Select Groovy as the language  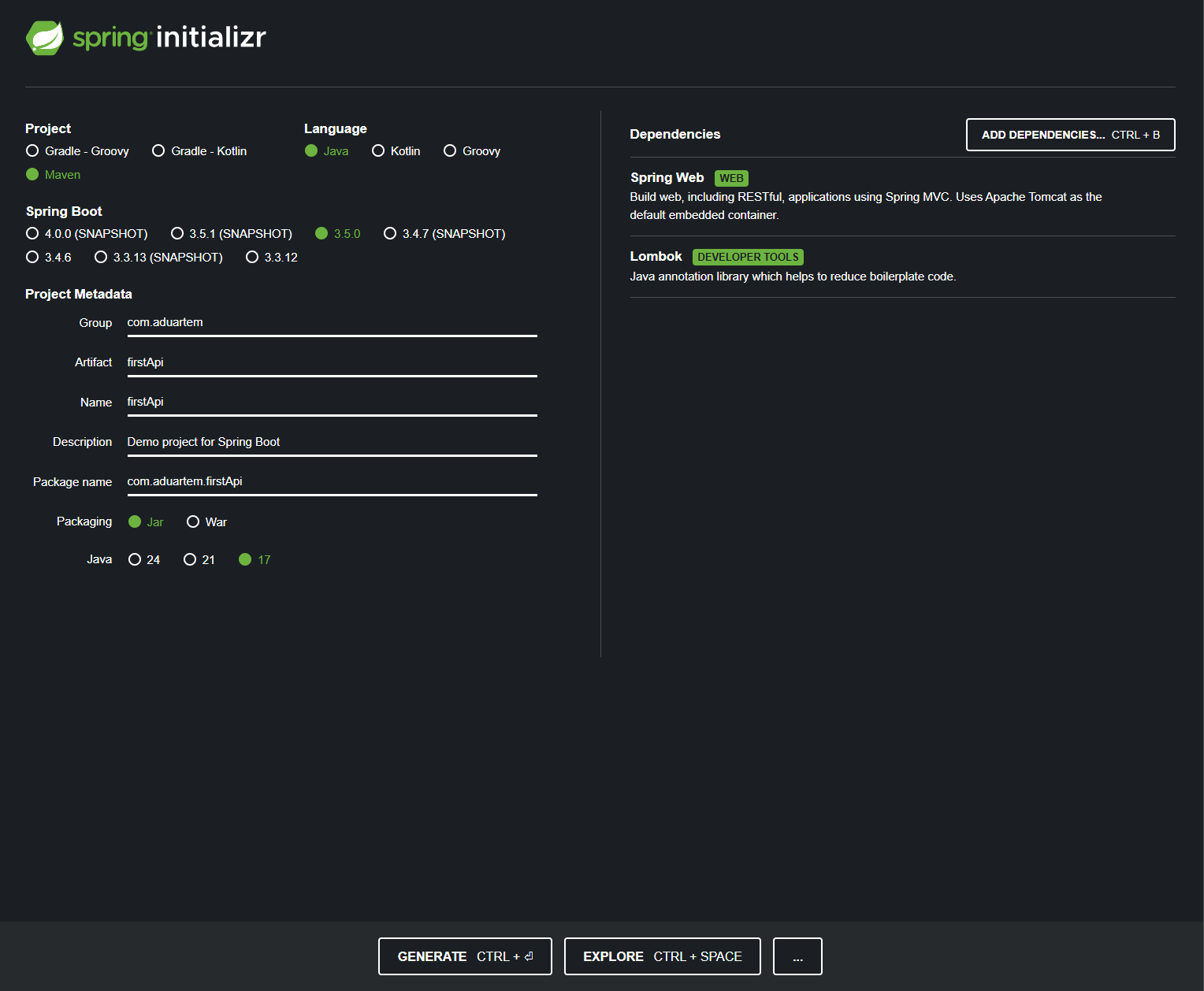point(472,151)
